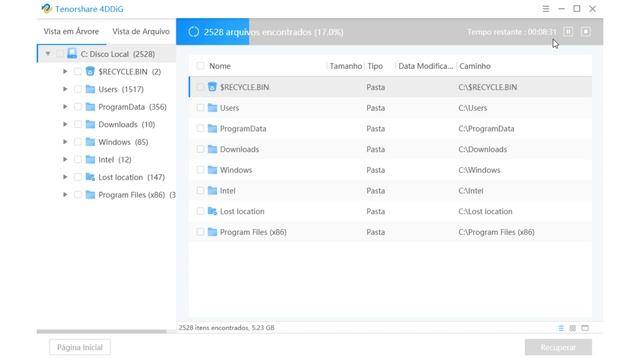The width and height of the screenshot is (640, 360).
Task: Expand the Downloads tree node
Action: tap(65, 124)
